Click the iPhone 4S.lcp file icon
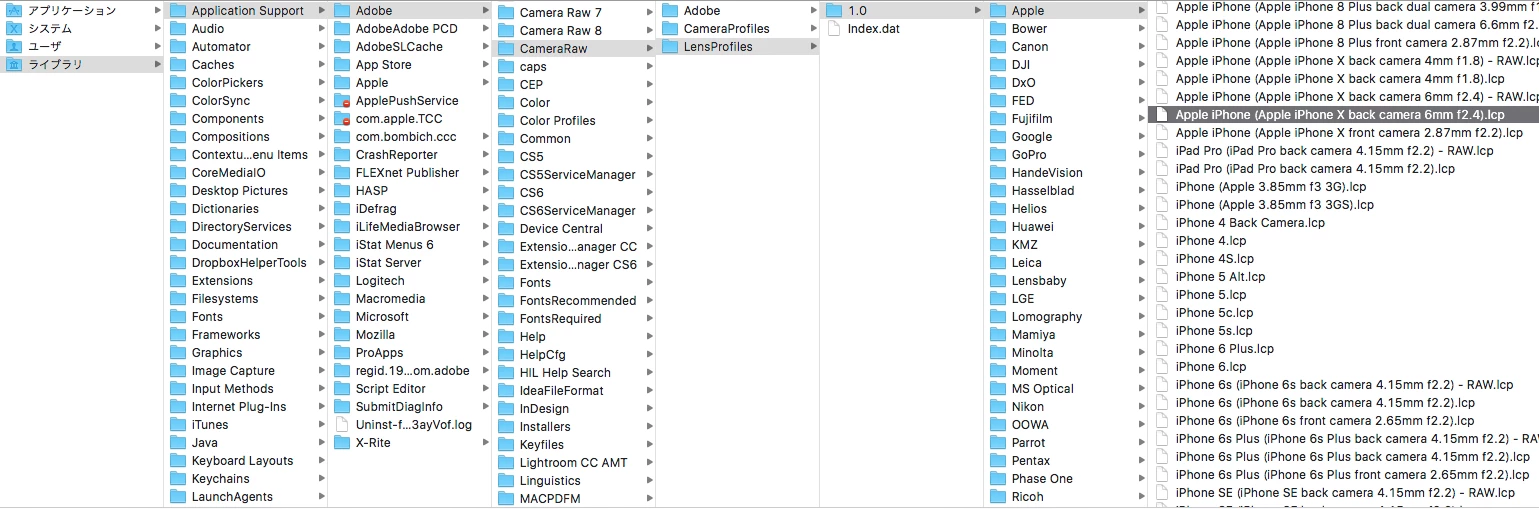1539x509 pixels. (x=1162, y=258)
